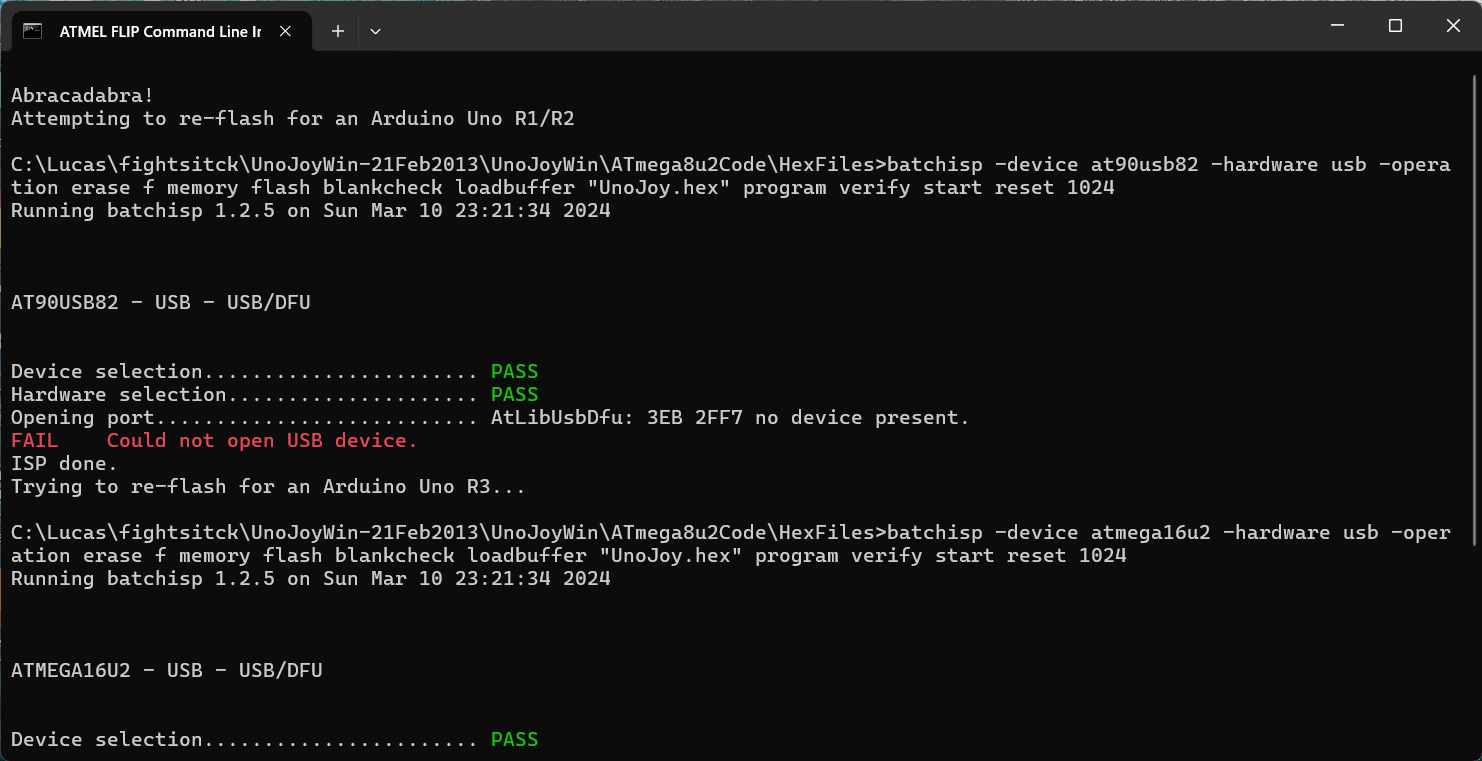The image size is (1482, 761).
Task: Click the 'Abracadabra!' line
Action: (83, 96)
